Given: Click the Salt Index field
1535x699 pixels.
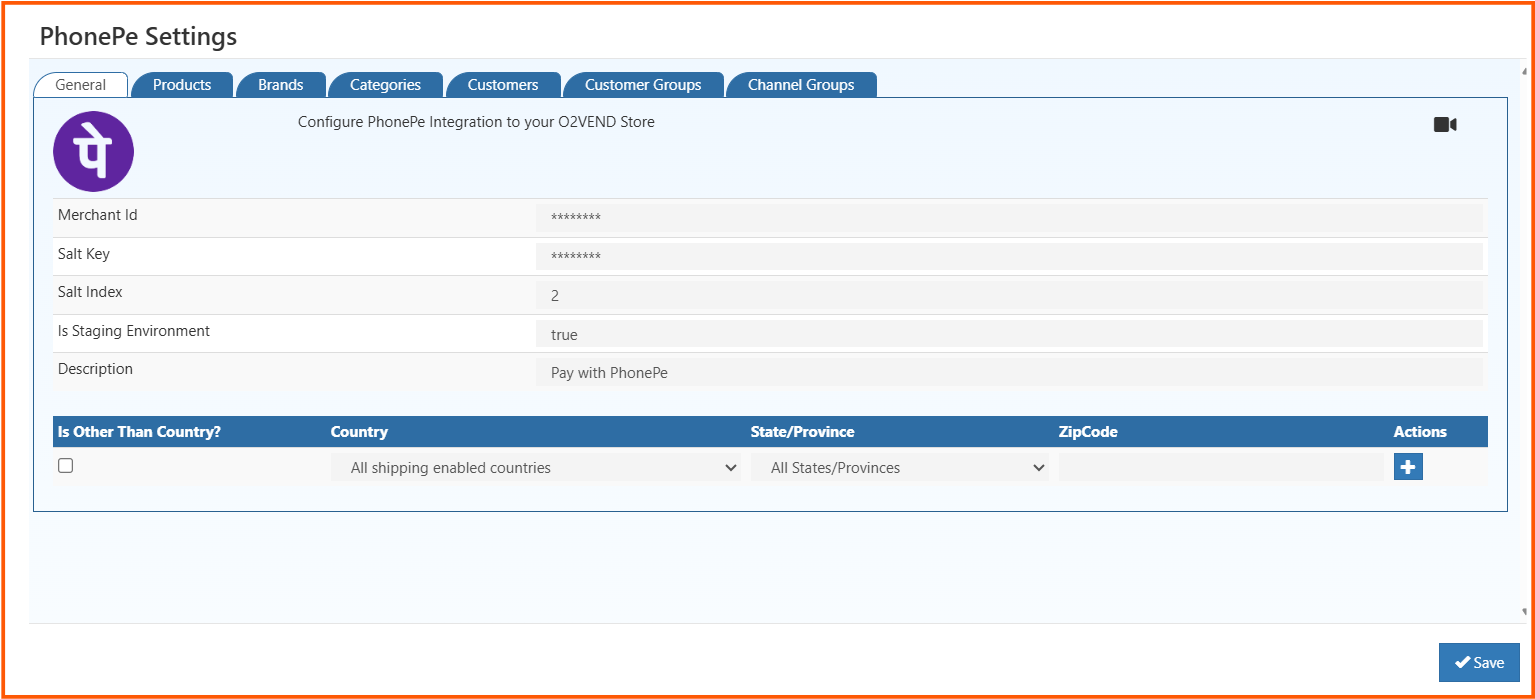Looking at the screenshot, I should click(x=1008, y=296).
